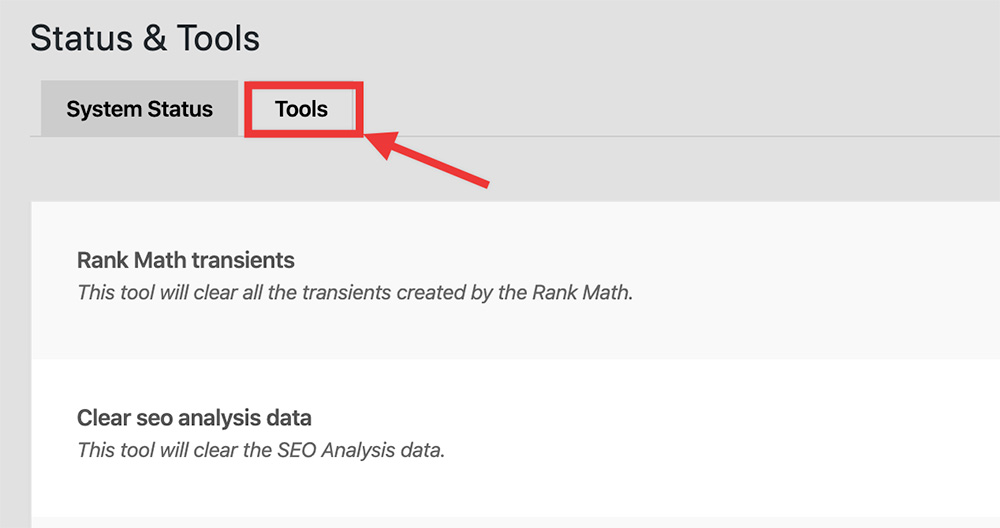Click "analysis data" in the second tool title
The height and width of the screenshot is (528, 1000).
click(x=248, y=417)
